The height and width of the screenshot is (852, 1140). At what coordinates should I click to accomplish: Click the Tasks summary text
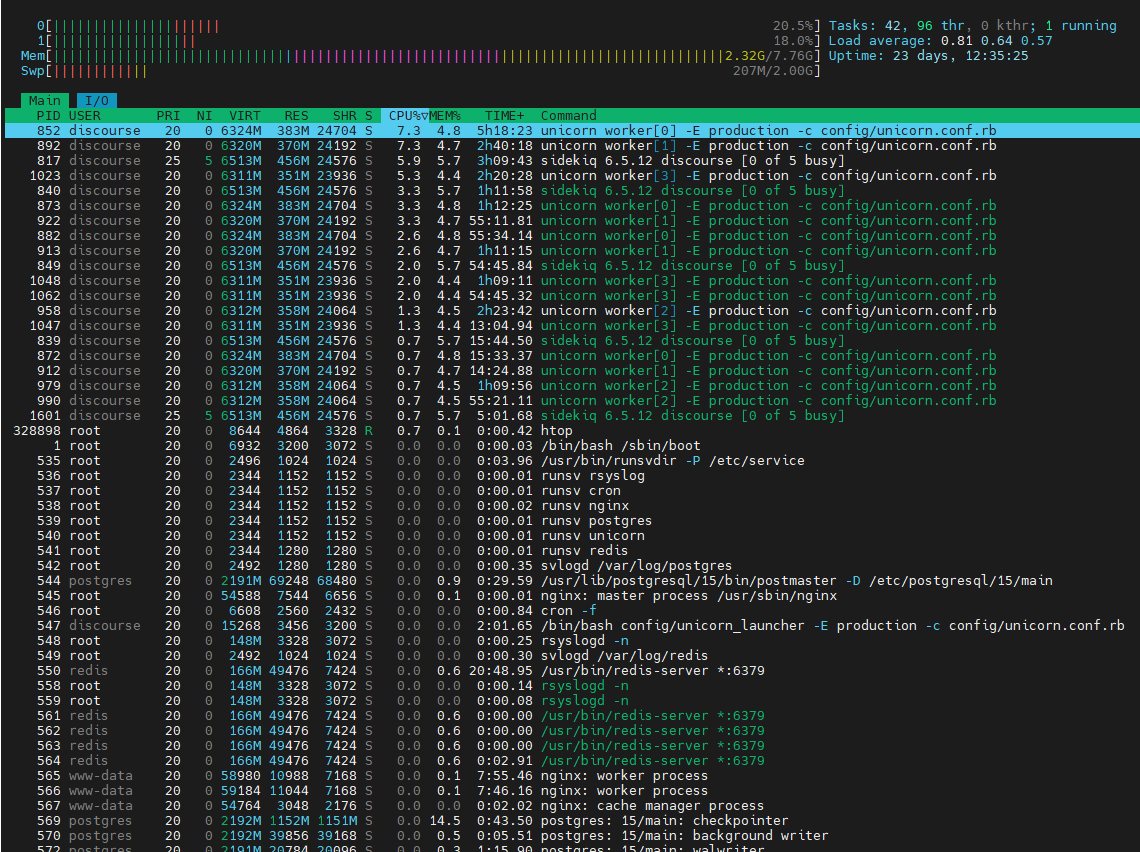973,25
